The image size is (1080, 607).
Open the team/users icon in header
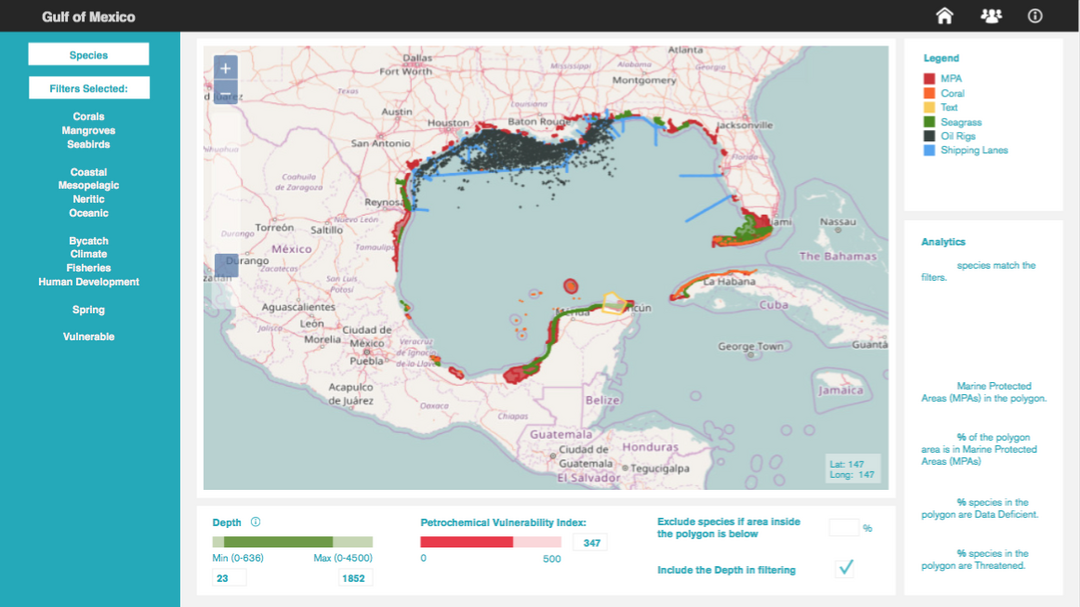click(x=990, y=16)
